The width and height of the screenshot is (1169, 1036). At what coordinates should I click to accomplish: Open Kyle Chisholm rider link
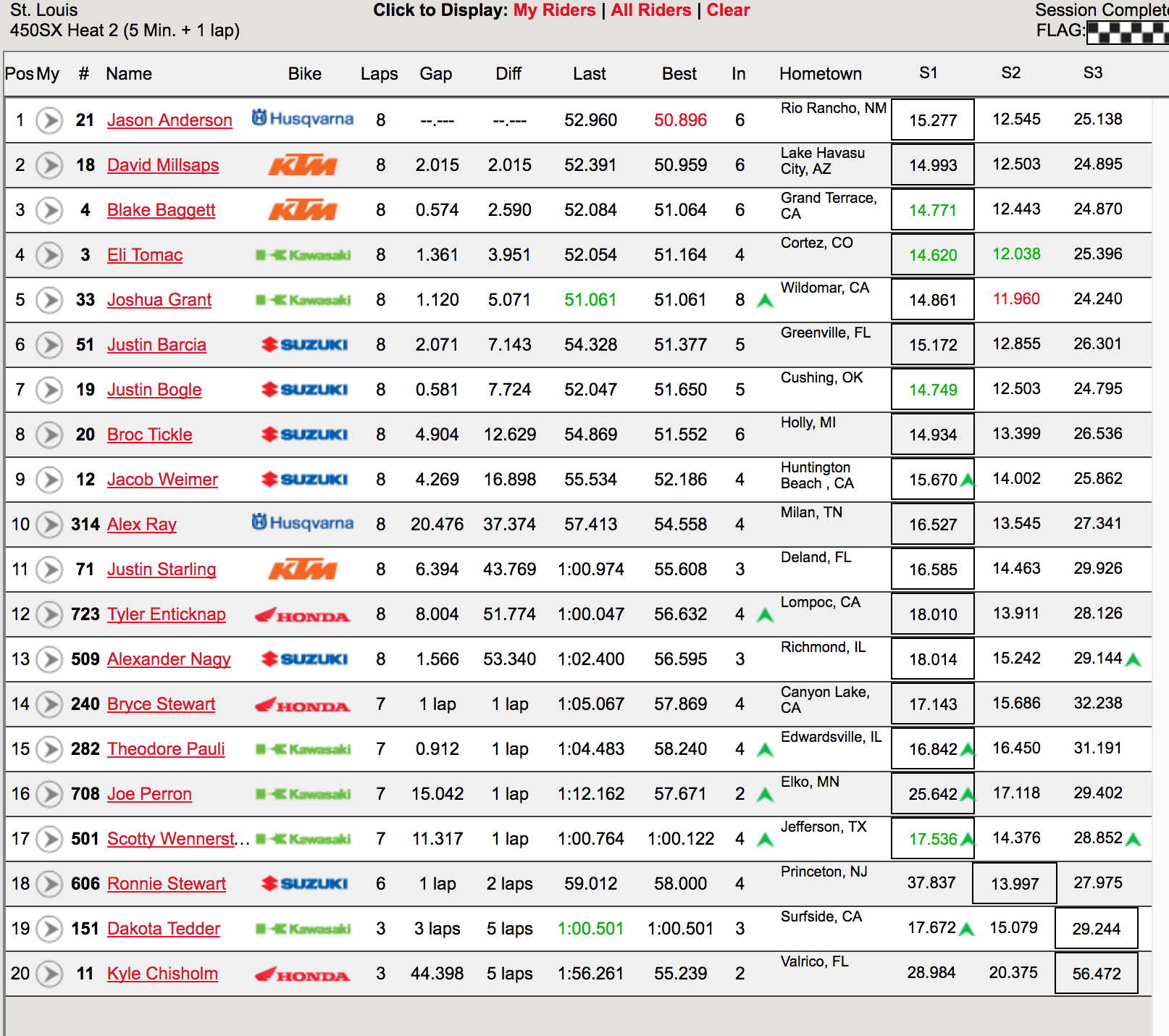[162, 974]
